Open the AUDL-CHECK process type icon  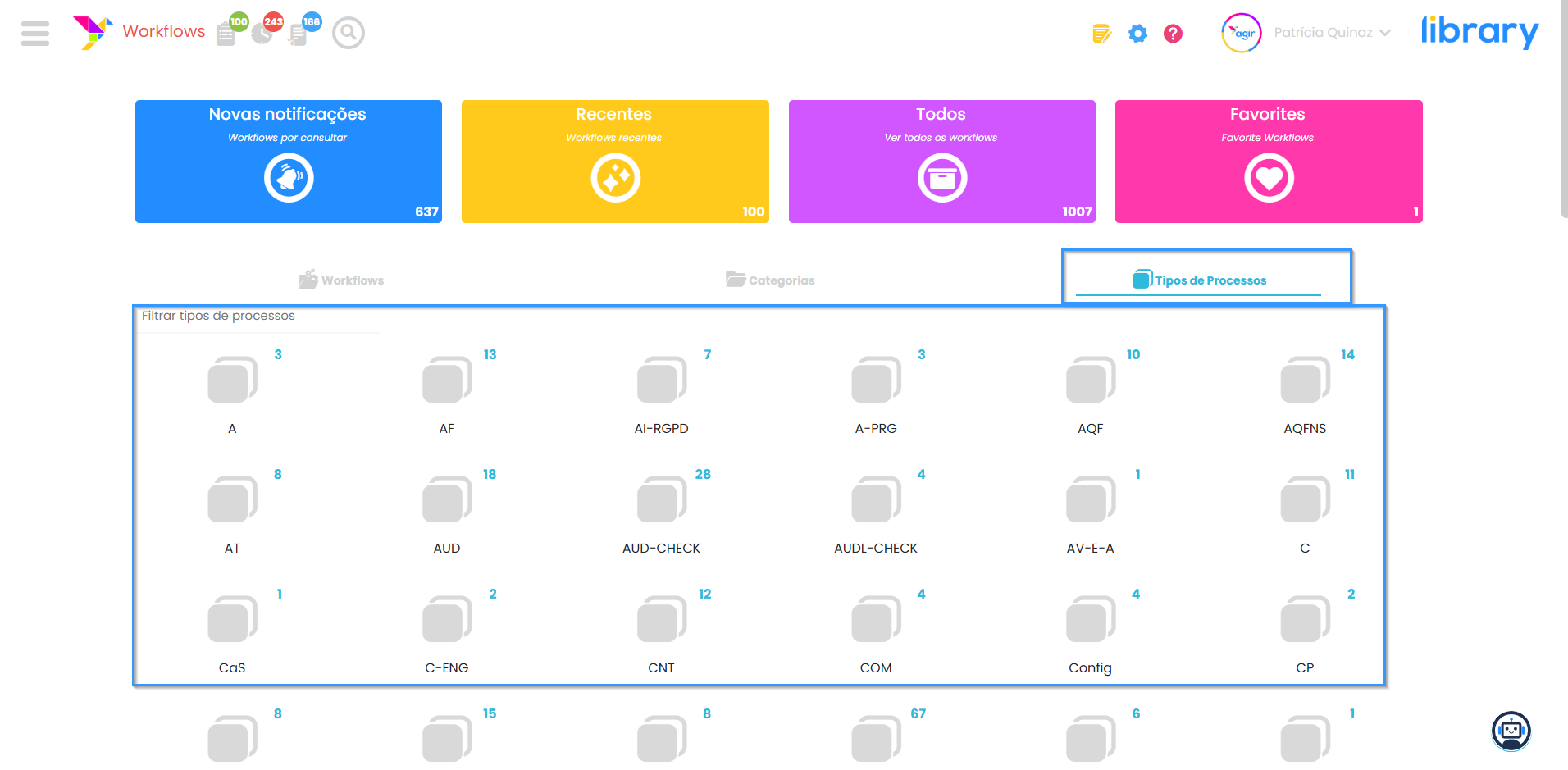click(x=877, y=499)
